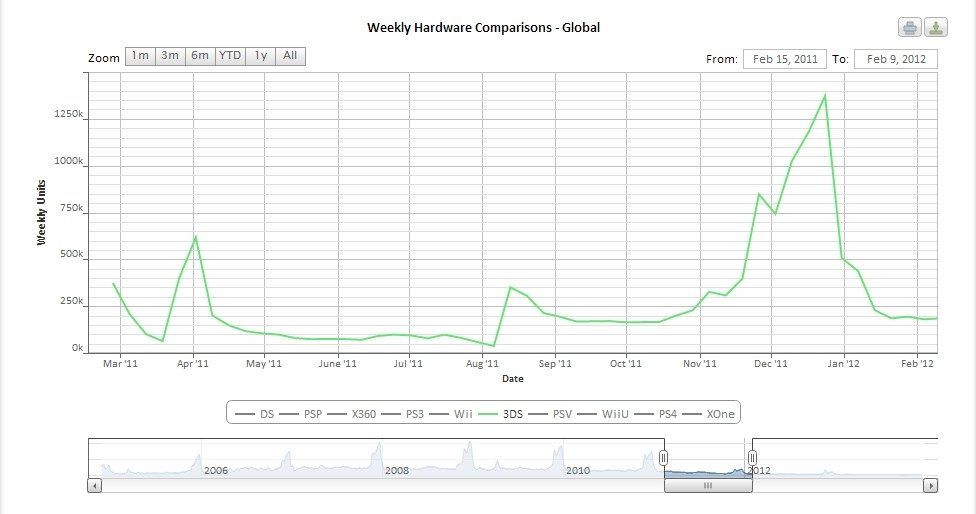The height and width of the screenshot is (514, 976).
Task: Click the navigator right scroll arrow
Action: point(930,486)
